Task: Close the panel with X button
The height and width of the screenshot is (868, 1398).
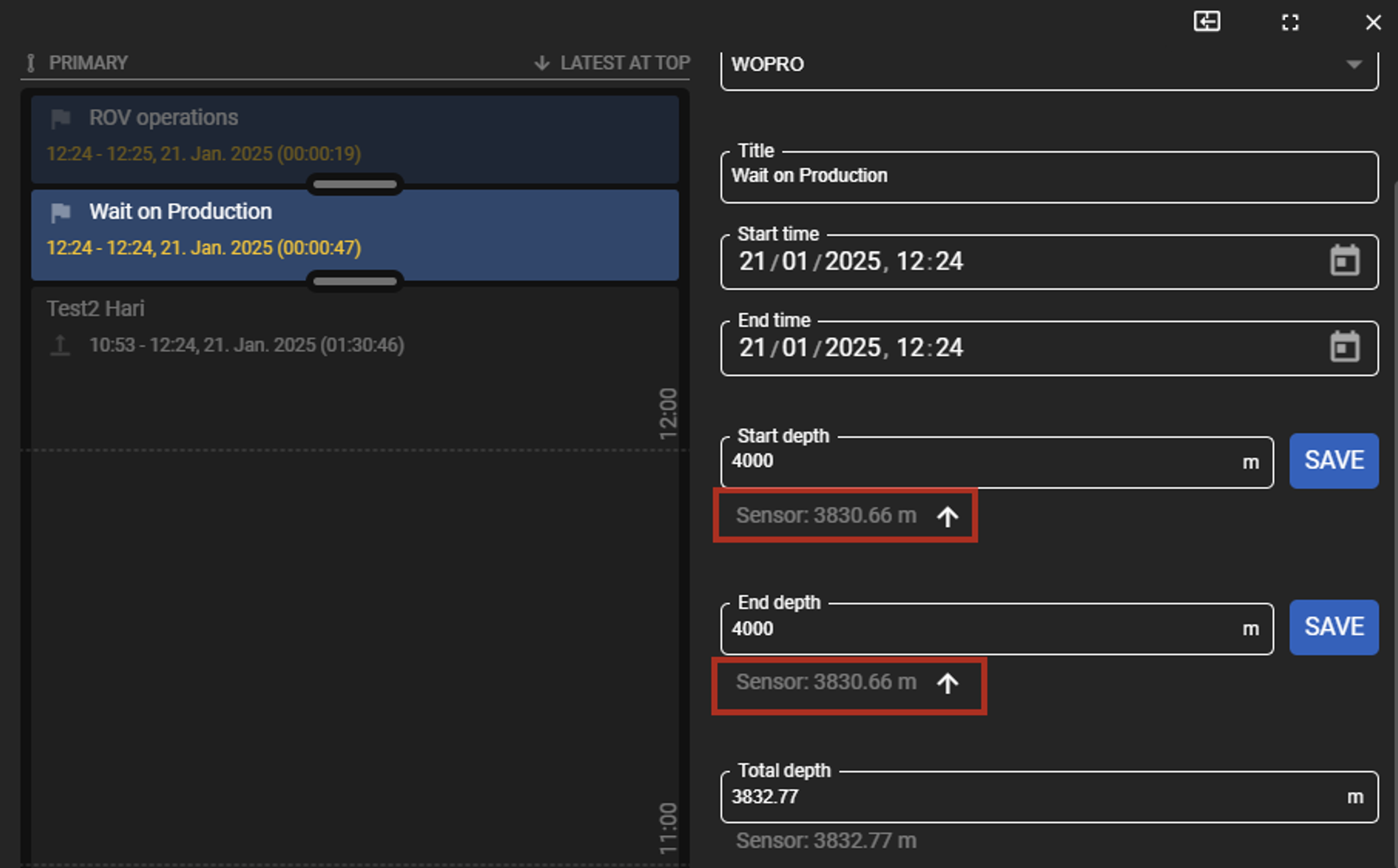Action: [1373, 23]
